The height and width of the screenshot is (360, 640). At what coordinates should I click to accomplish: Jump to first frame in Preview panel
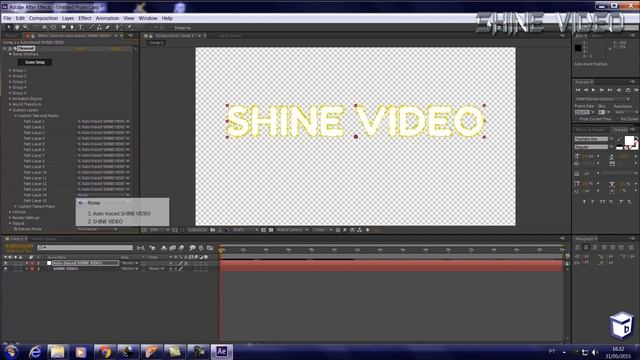click(x=578, y=90)
